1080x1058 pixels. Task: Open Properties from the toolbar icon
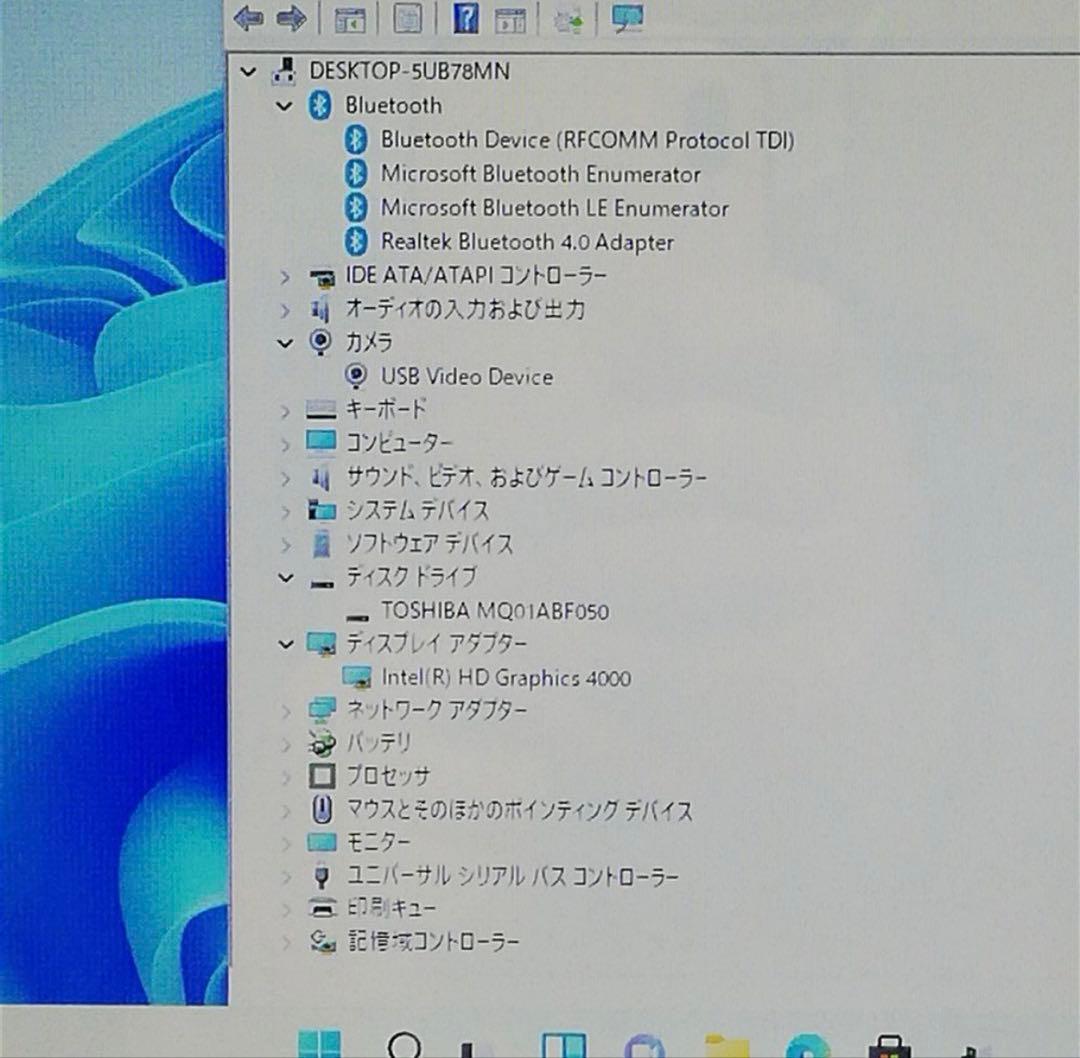tap(408, 18)
